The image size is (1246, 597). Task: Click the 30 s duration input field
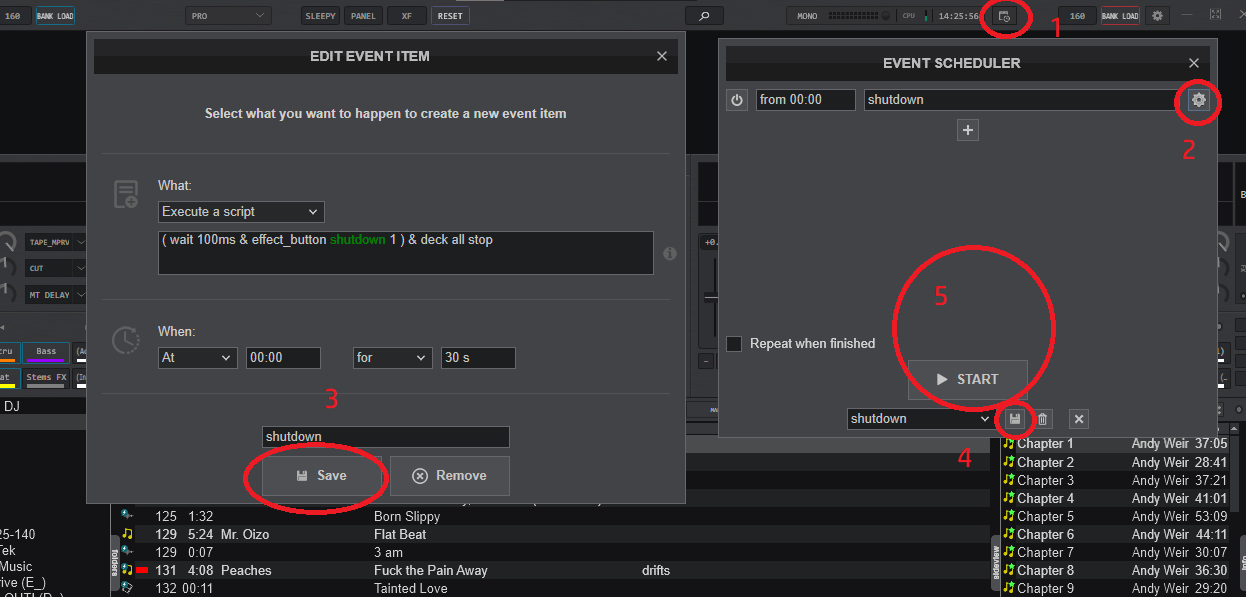478,358
